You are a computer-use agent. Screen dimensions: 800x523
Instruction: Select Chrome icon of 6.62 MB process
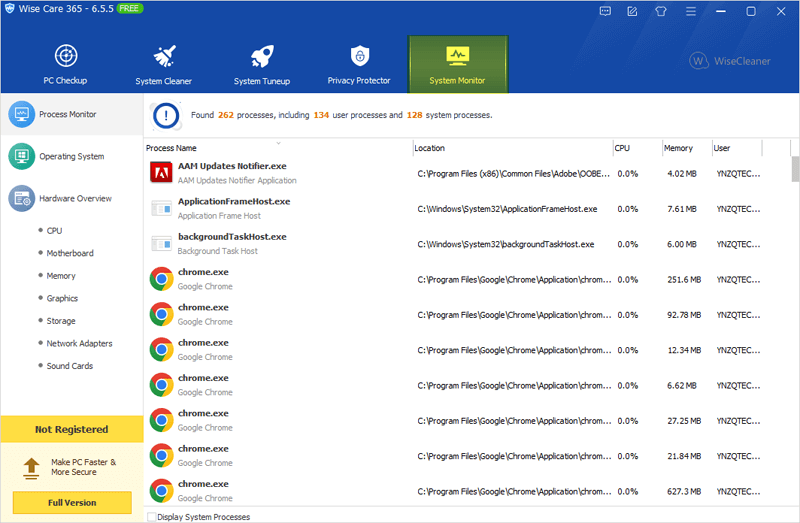click(161, 385)
